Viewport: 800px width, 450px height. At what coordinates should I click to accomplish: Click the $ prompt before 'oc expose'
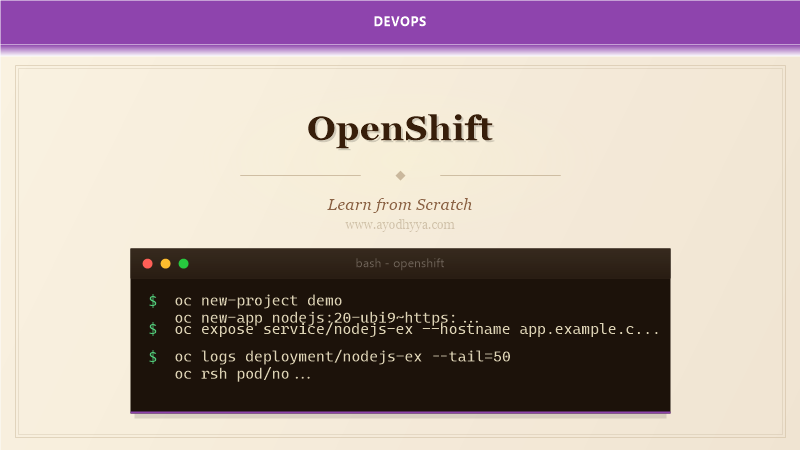(x=153, y=329)
